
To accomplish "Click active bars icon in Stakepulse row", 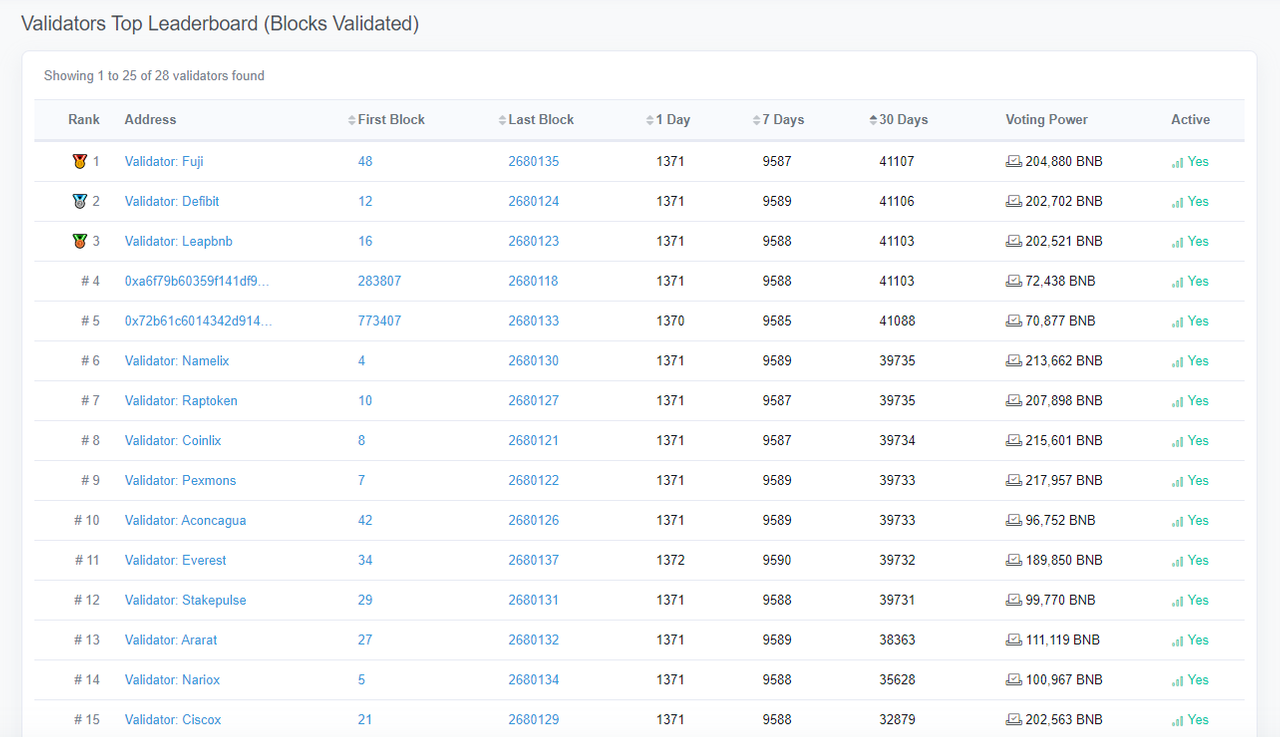I will (x=1178, y=601).
